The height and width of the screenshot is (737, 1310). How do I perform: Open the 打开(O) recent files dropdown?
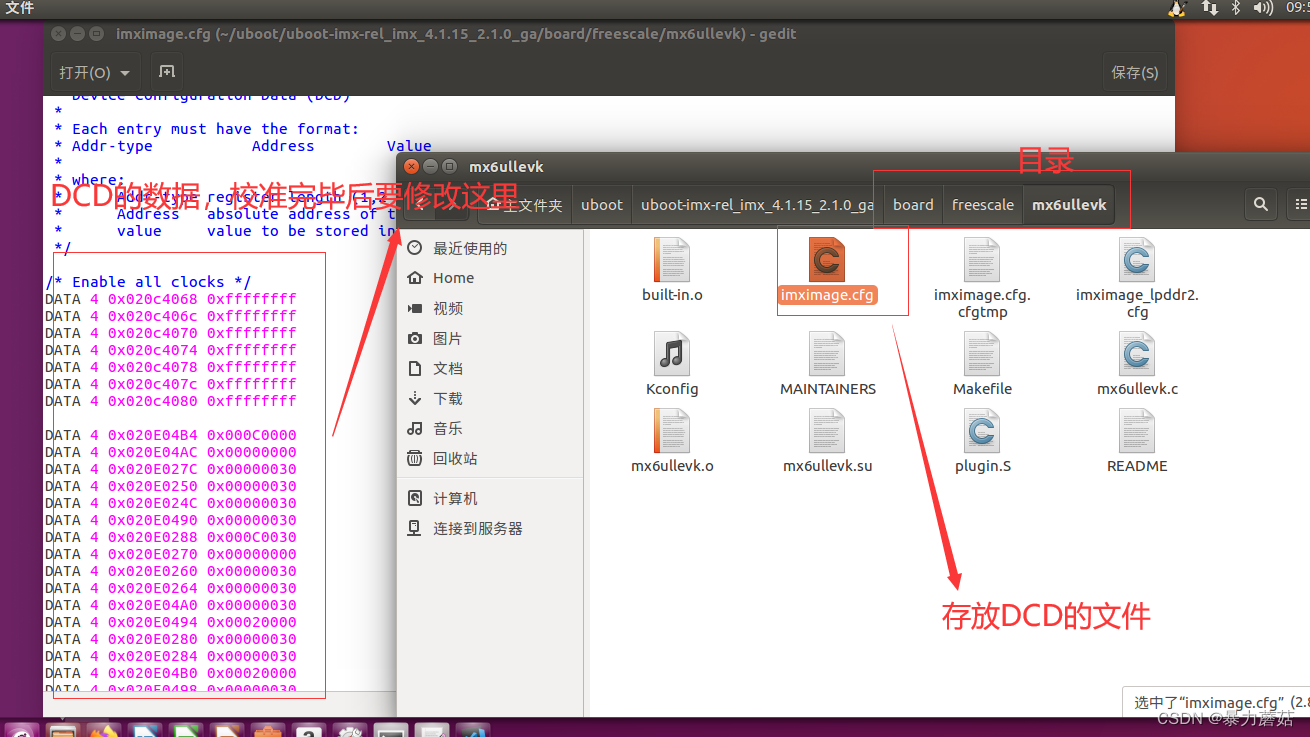94,72
